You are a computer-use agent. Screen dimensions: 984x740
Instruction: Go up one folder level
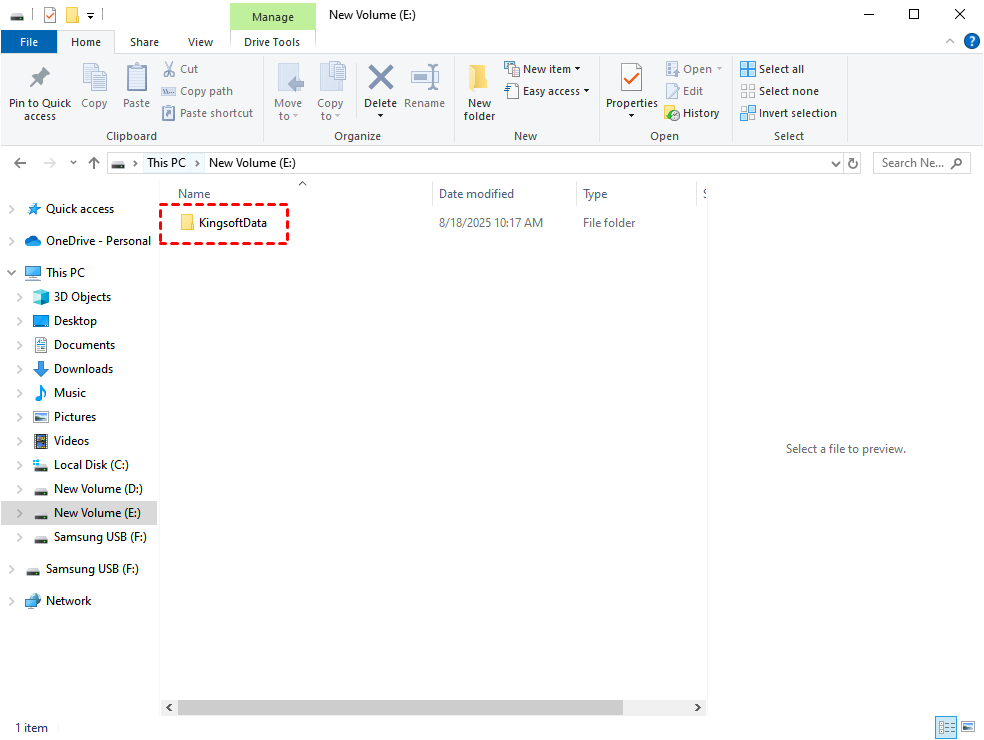94,163
